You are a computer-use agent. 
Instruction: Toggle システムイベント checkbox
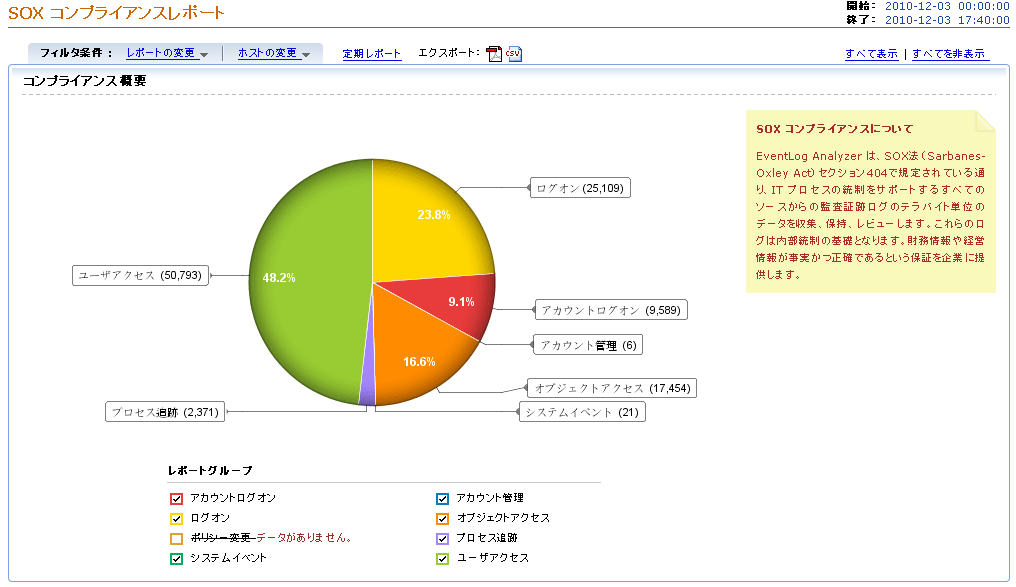tap(177, 558)
